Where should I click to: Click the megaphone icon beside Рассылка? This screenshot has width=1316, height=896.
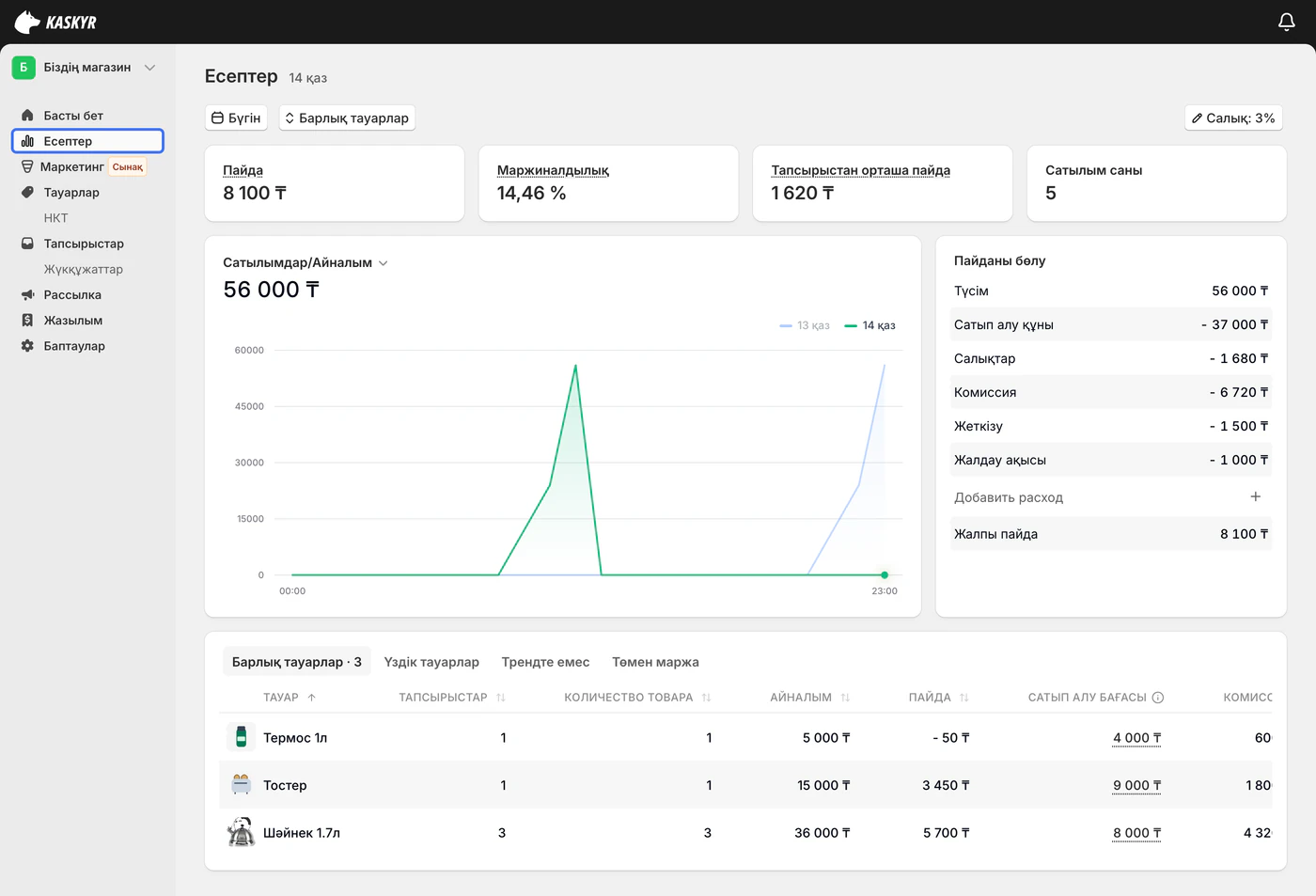(x=27, y=294)
